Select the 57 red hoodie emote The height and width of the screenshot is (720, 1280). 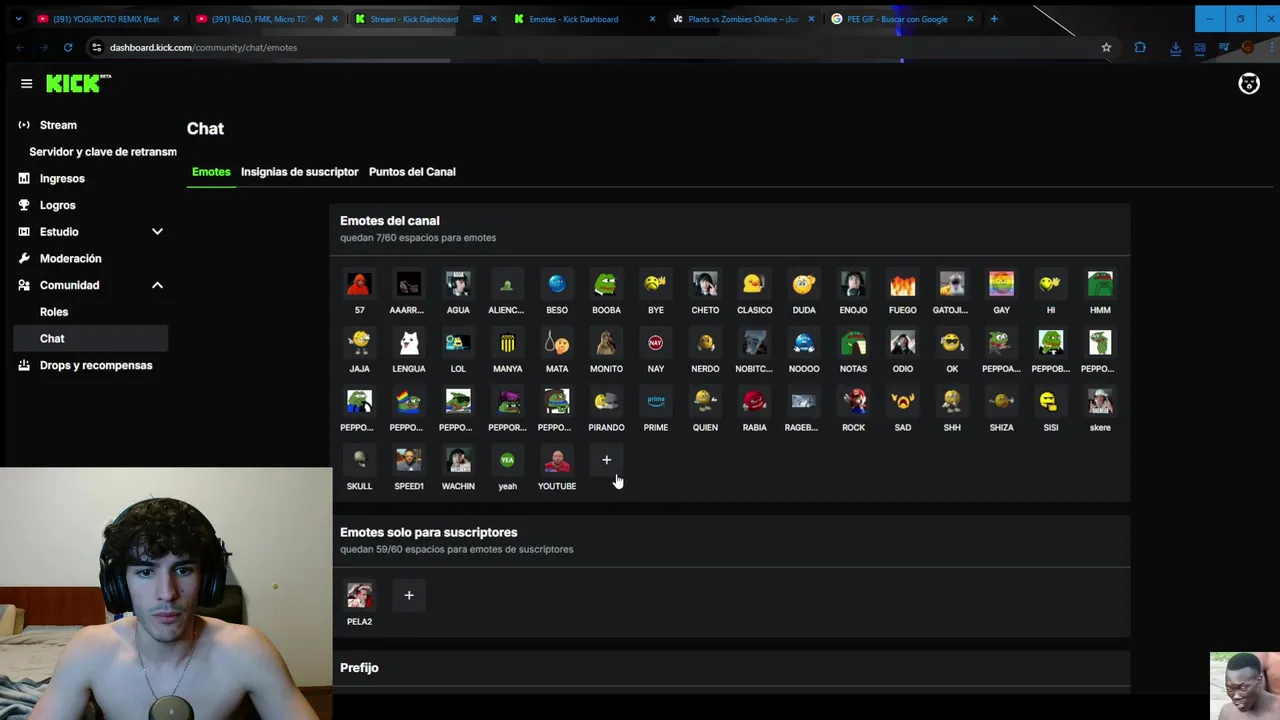point(359,285)
